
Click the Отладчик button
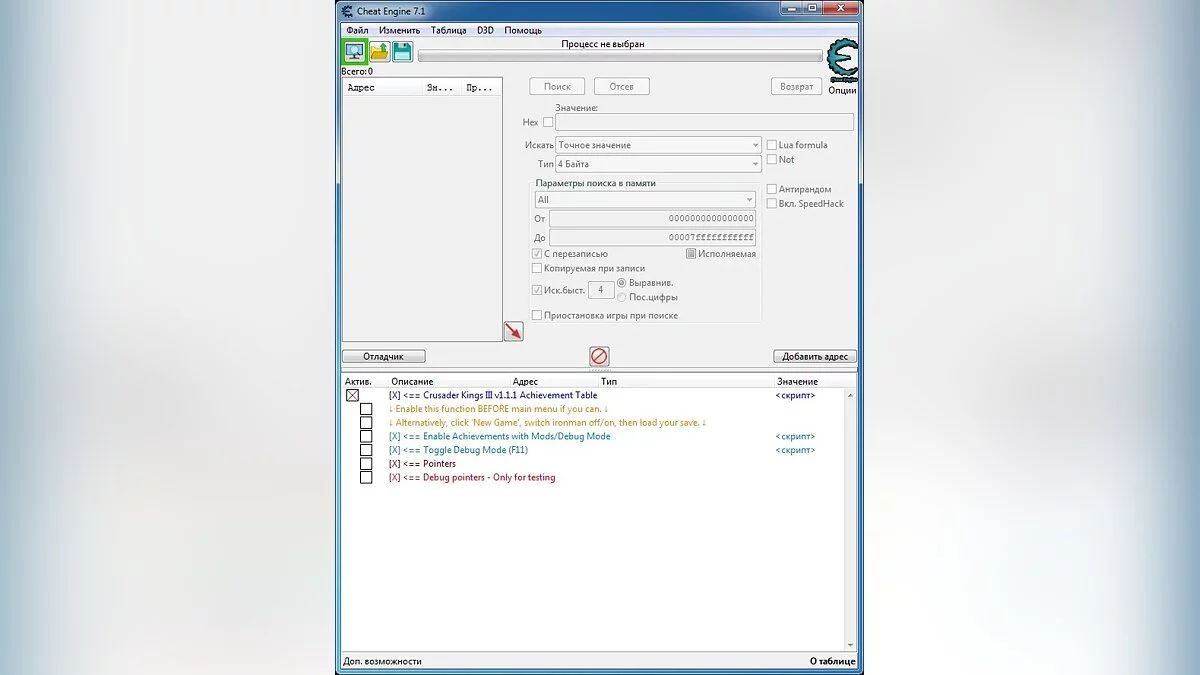point(383,356)
